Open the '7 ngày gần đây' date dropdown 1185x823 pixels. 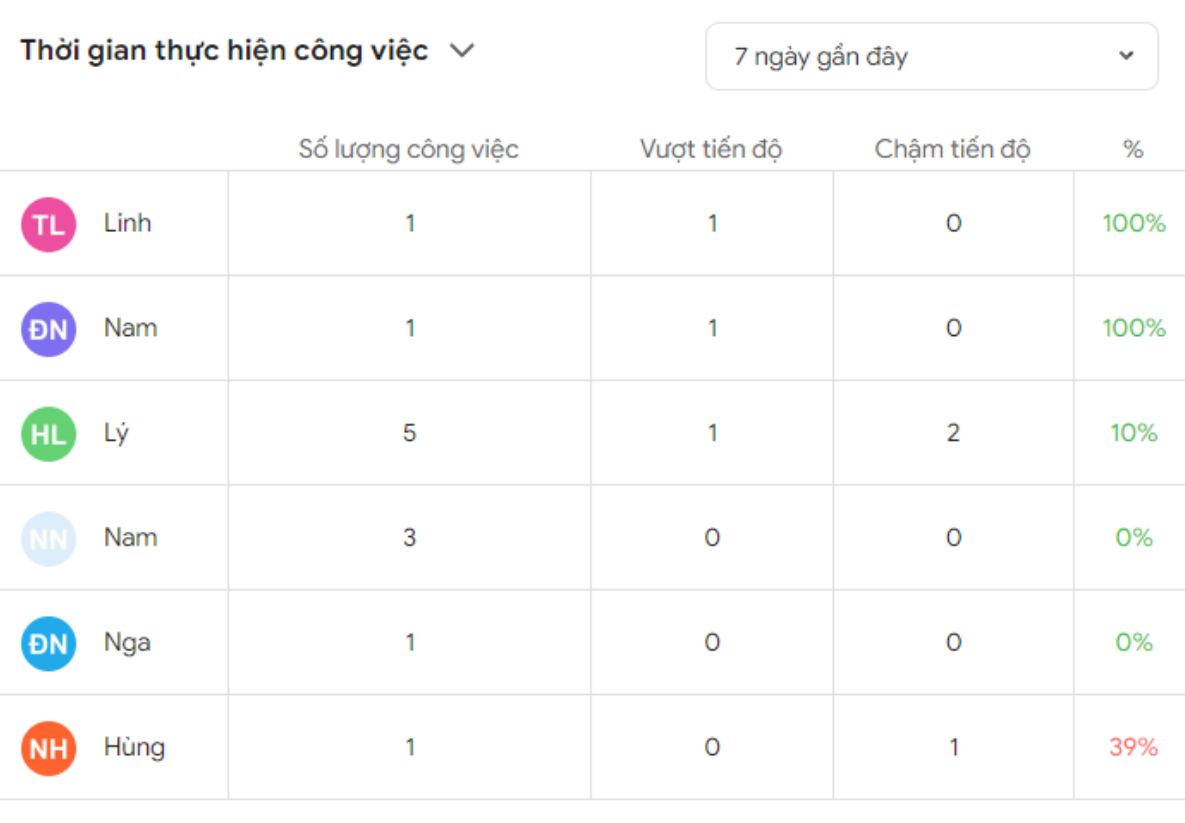(931, 57)
